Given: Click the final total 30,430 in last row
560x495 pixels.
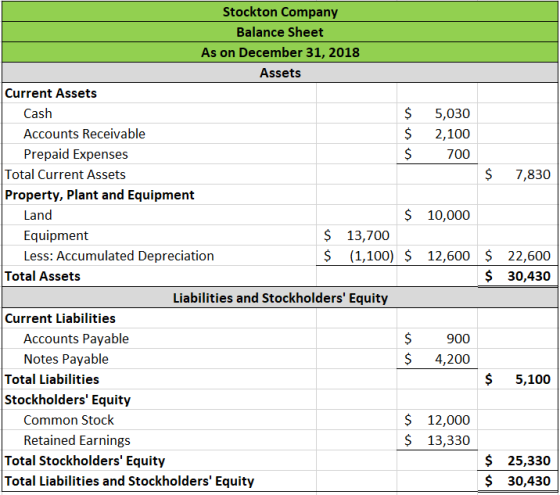Looking at the screenshot, I should click(x=529, y=481).
